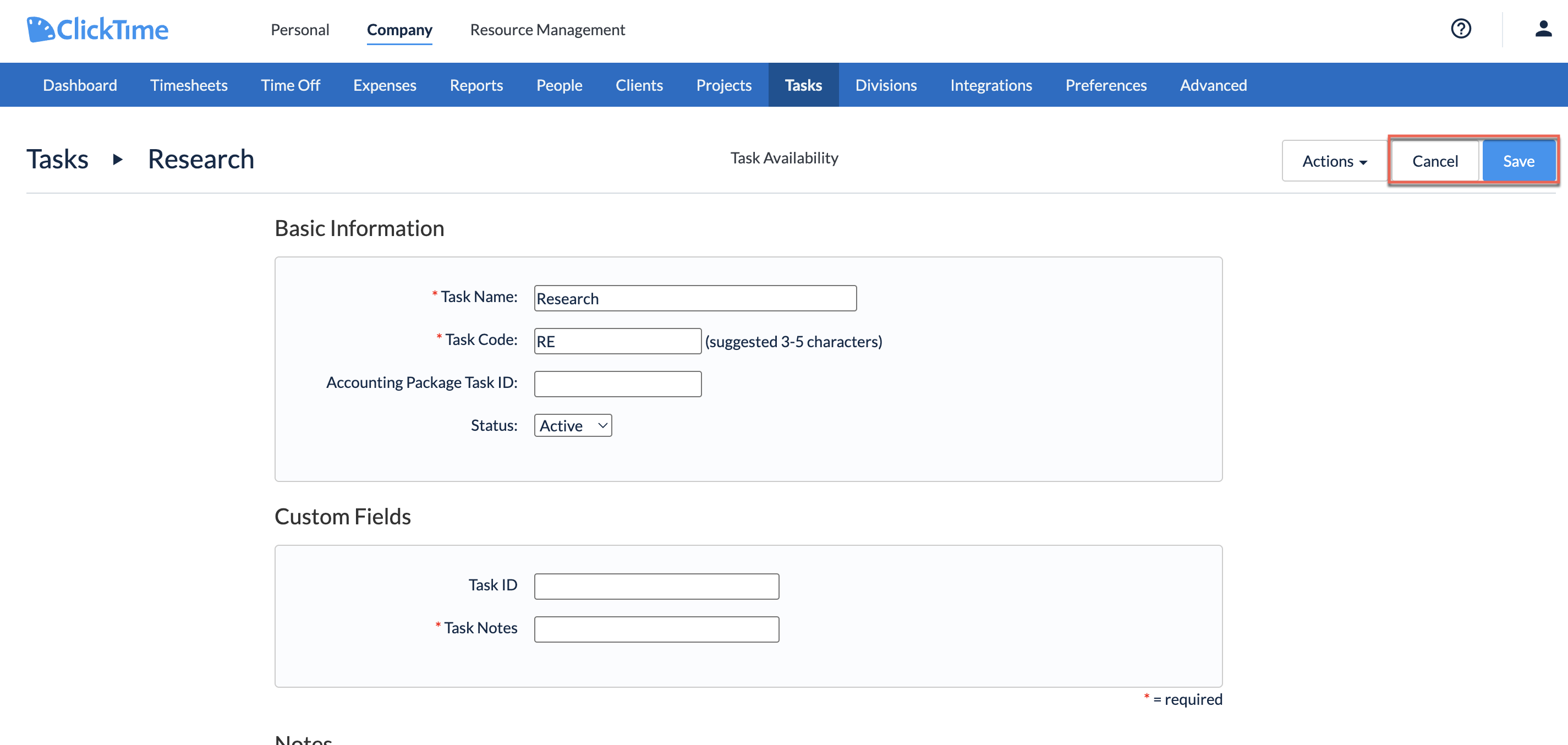Switch to the Advanced tab
1568x745 pixels.
(x=1213, y=85)
